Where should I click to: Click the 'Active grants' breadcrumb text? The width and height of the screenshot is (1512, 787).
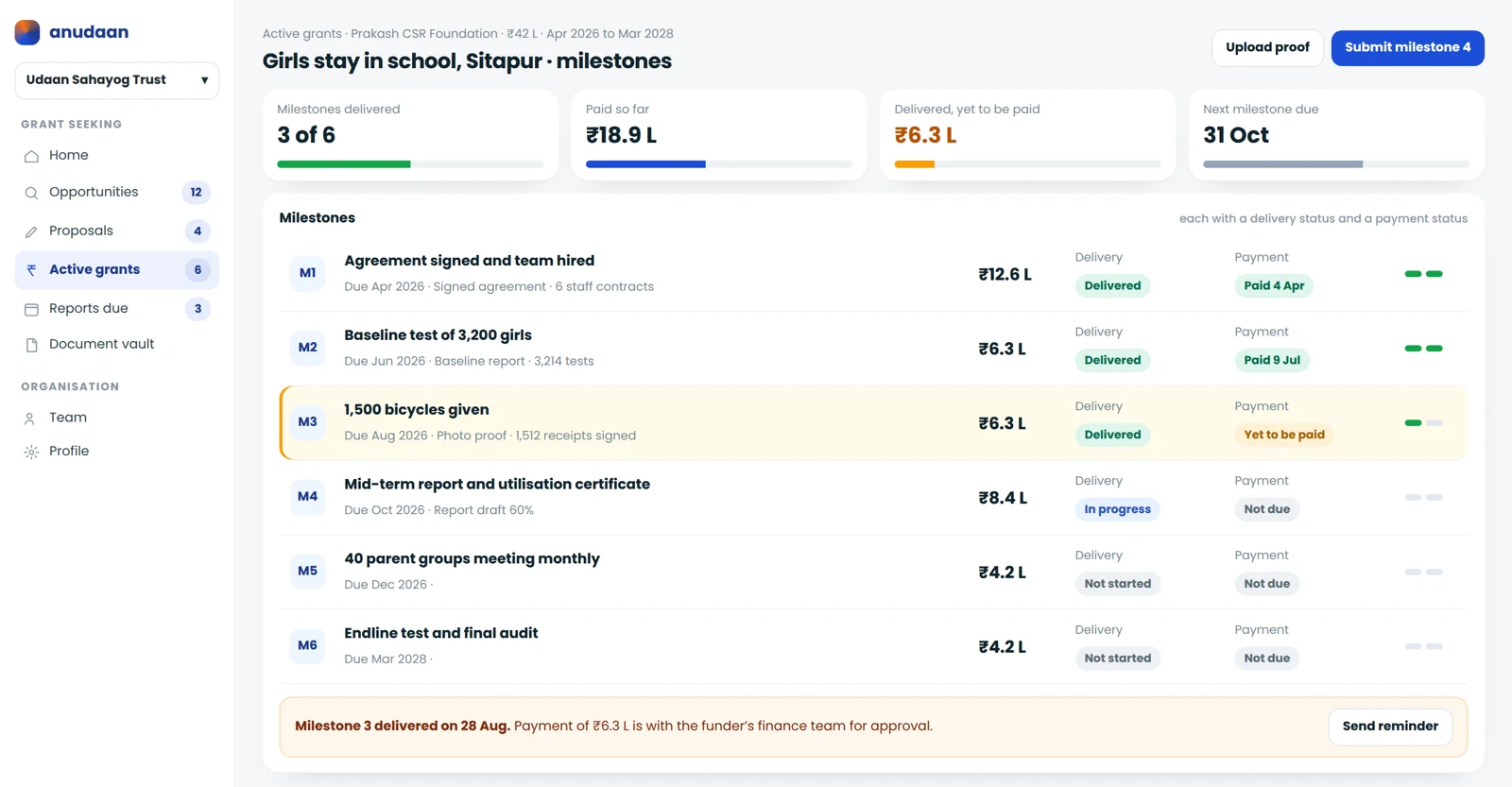(302, 34)
